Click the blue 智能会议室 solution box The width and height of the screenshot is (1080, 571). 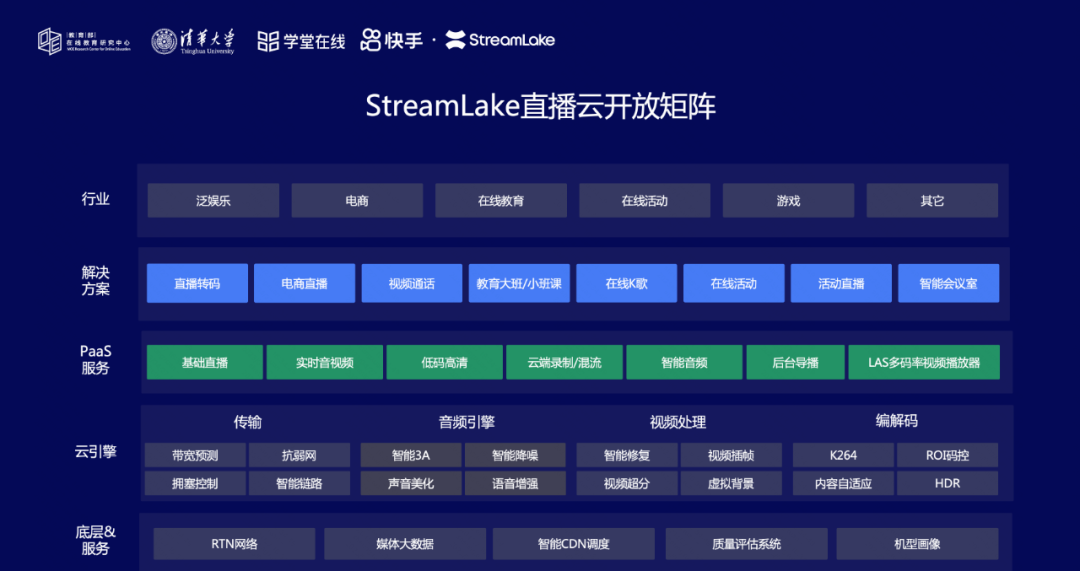[x=948, y=283]
